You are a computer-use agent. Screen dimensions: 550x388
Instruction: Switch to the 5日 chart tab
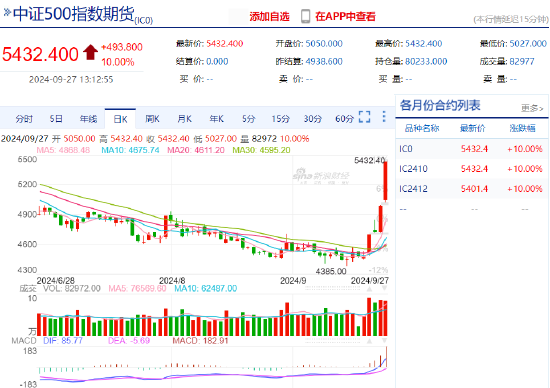click(56, 119)
